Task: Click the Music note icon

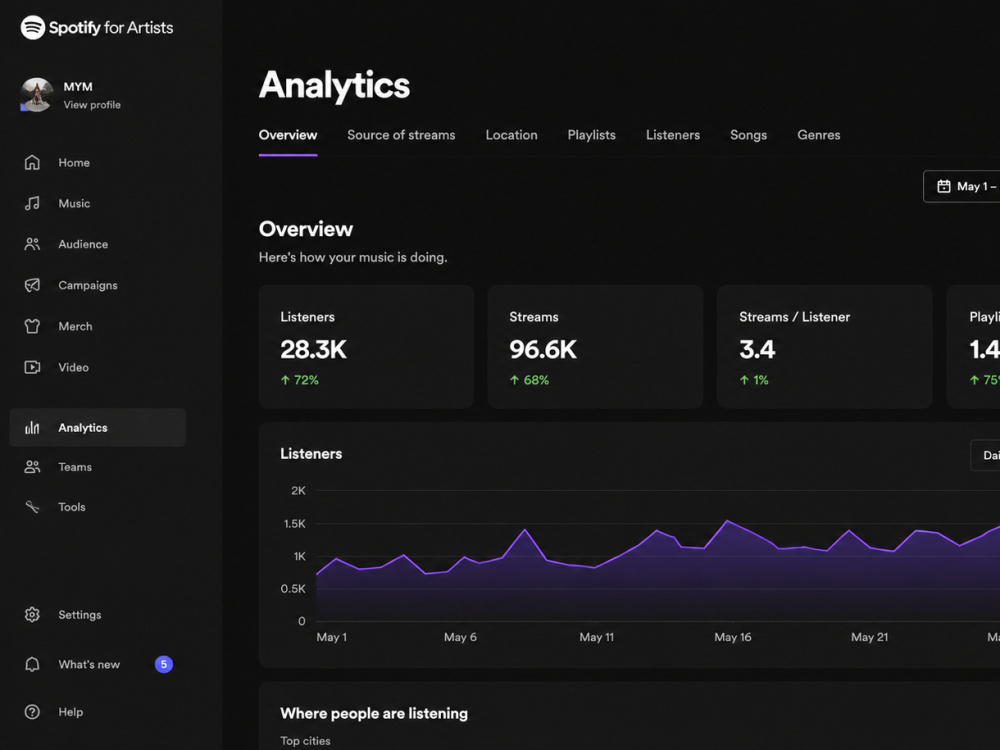Action: [x=32, y=203]
